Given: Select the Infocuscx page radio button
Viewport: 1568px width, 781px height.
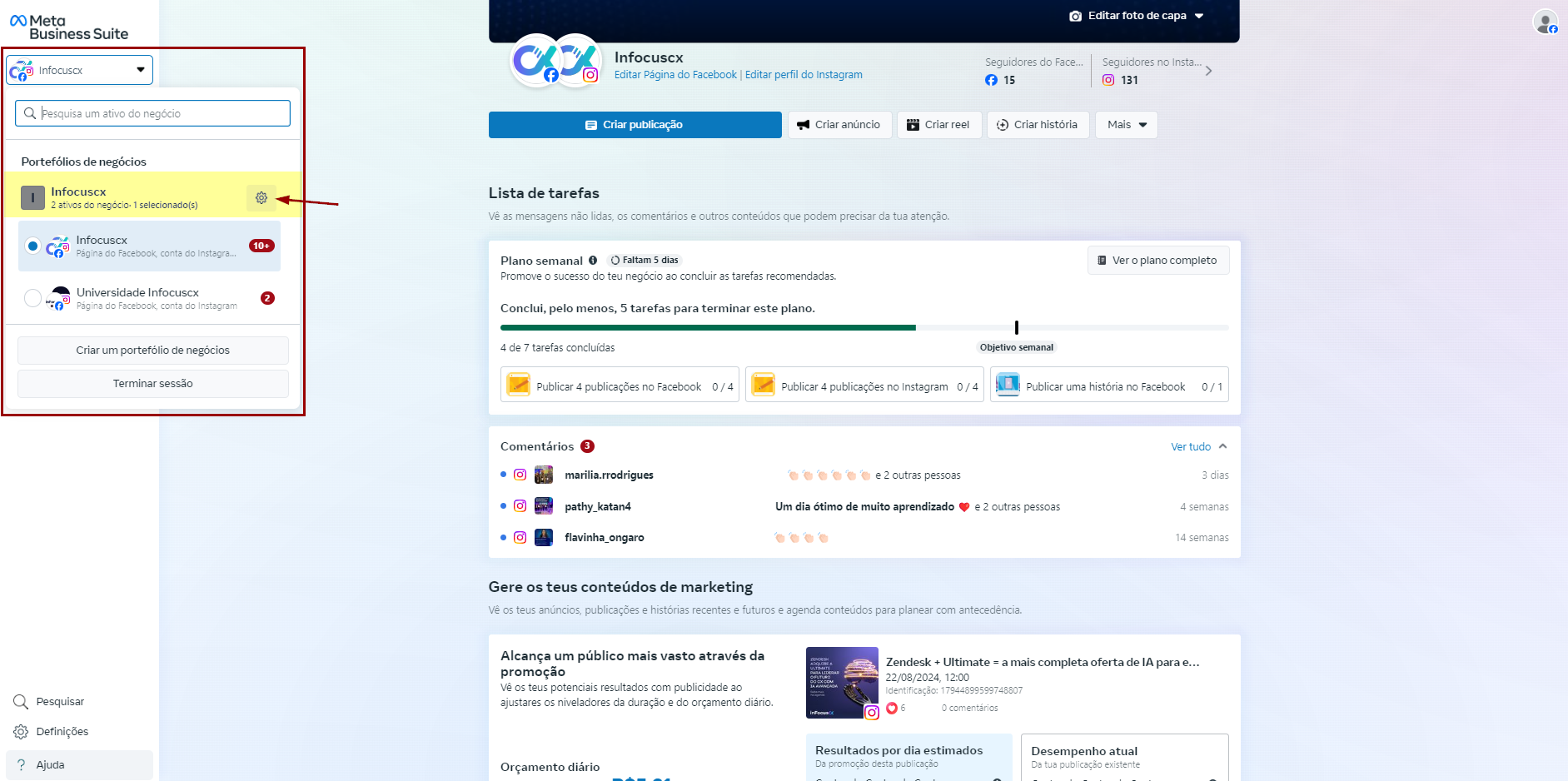Looking at the screenshot, I should tap(32, 246).
